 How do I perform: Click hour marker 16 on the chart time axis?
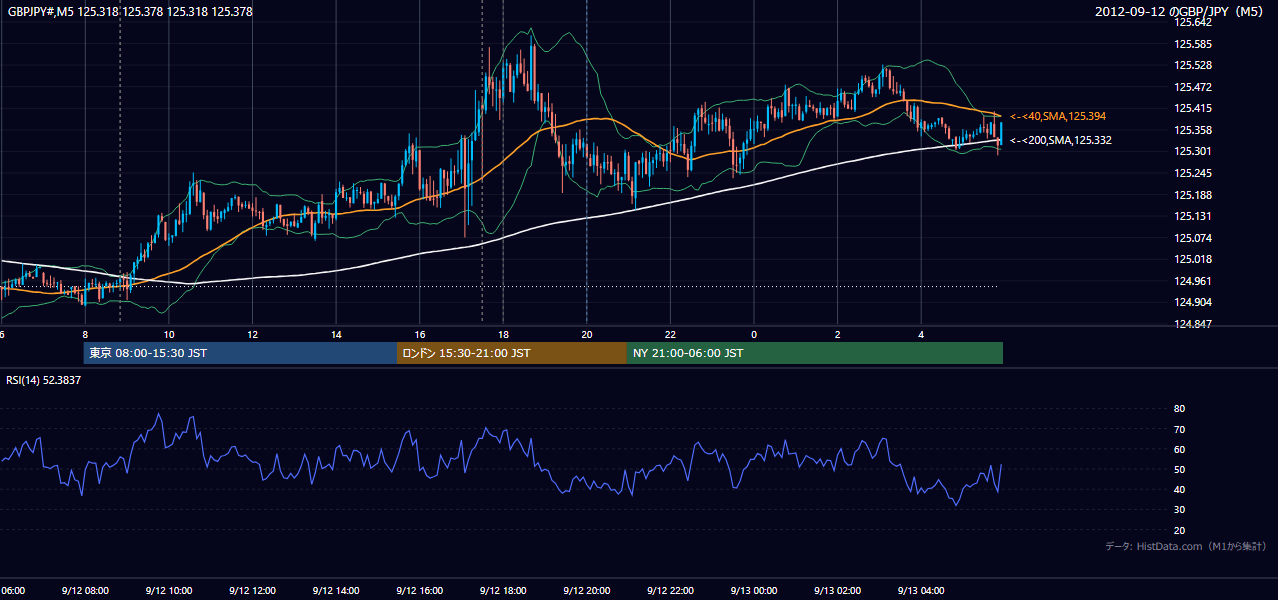[420, 334]
